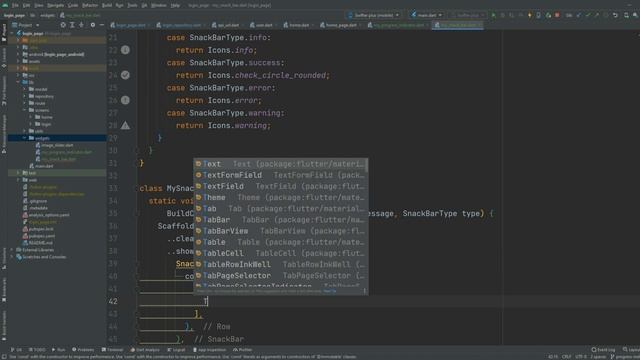
Task: Expand Scratches and Consoles node
Action: click(x=12, y=257)
